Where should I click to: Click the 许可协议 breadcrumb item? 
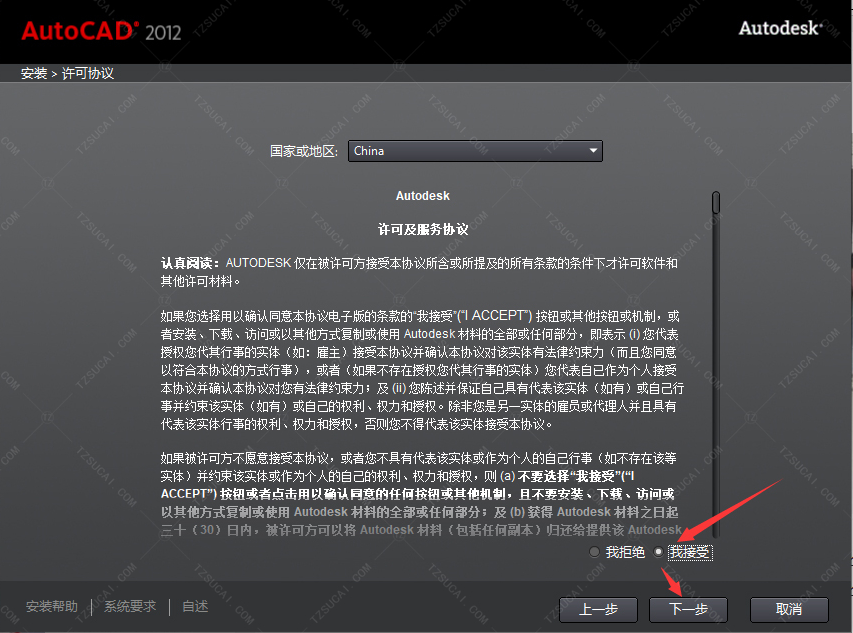pos(88,73)
